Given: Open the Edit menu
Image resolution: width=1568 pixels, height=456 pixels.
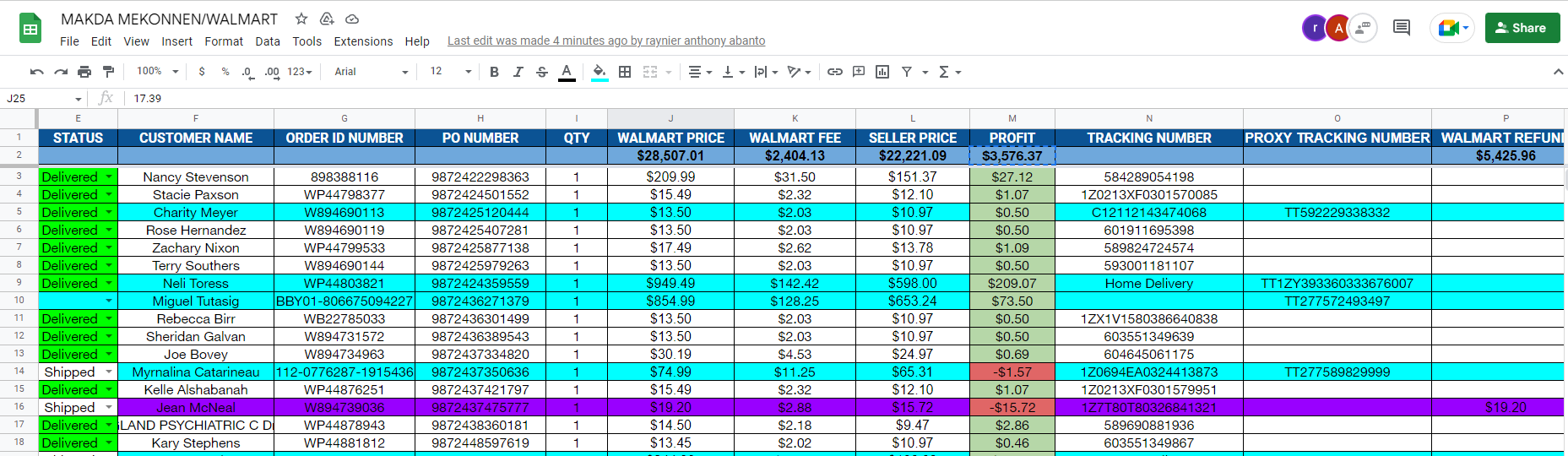Looking at the screenshot, I should 101,41.
